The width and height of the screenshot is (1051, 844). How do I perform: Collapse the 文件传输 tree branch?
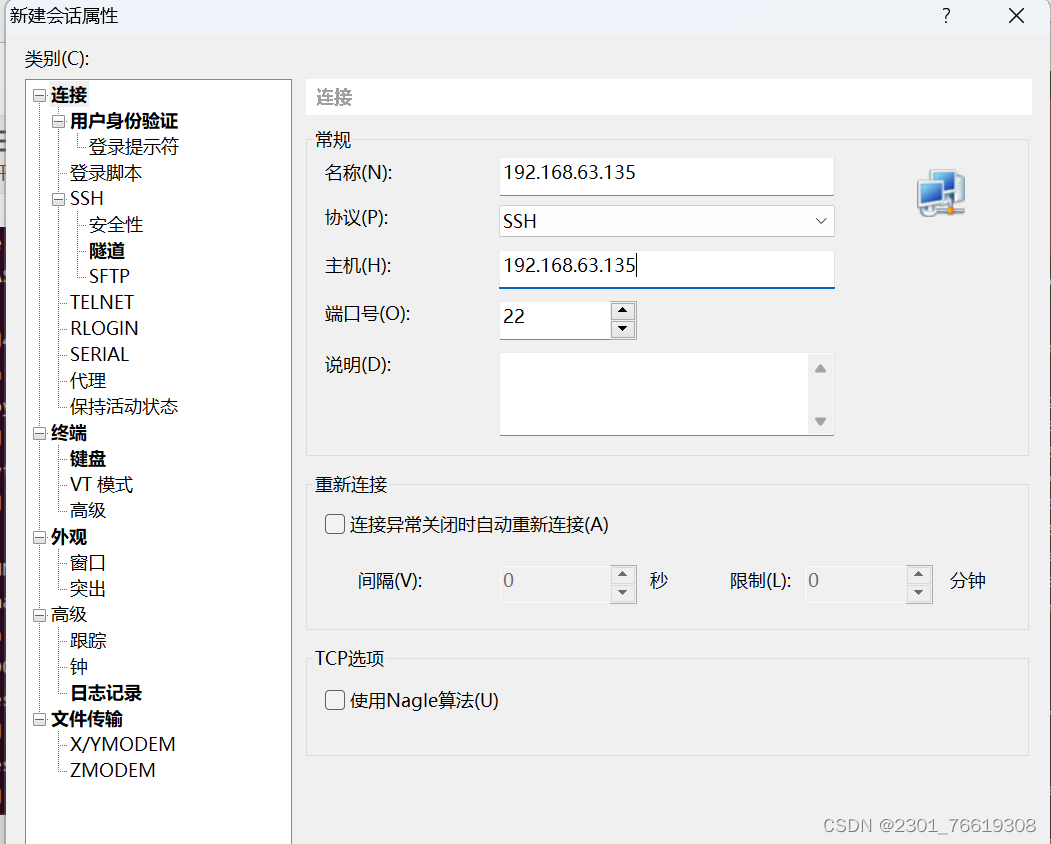[37, 719]
